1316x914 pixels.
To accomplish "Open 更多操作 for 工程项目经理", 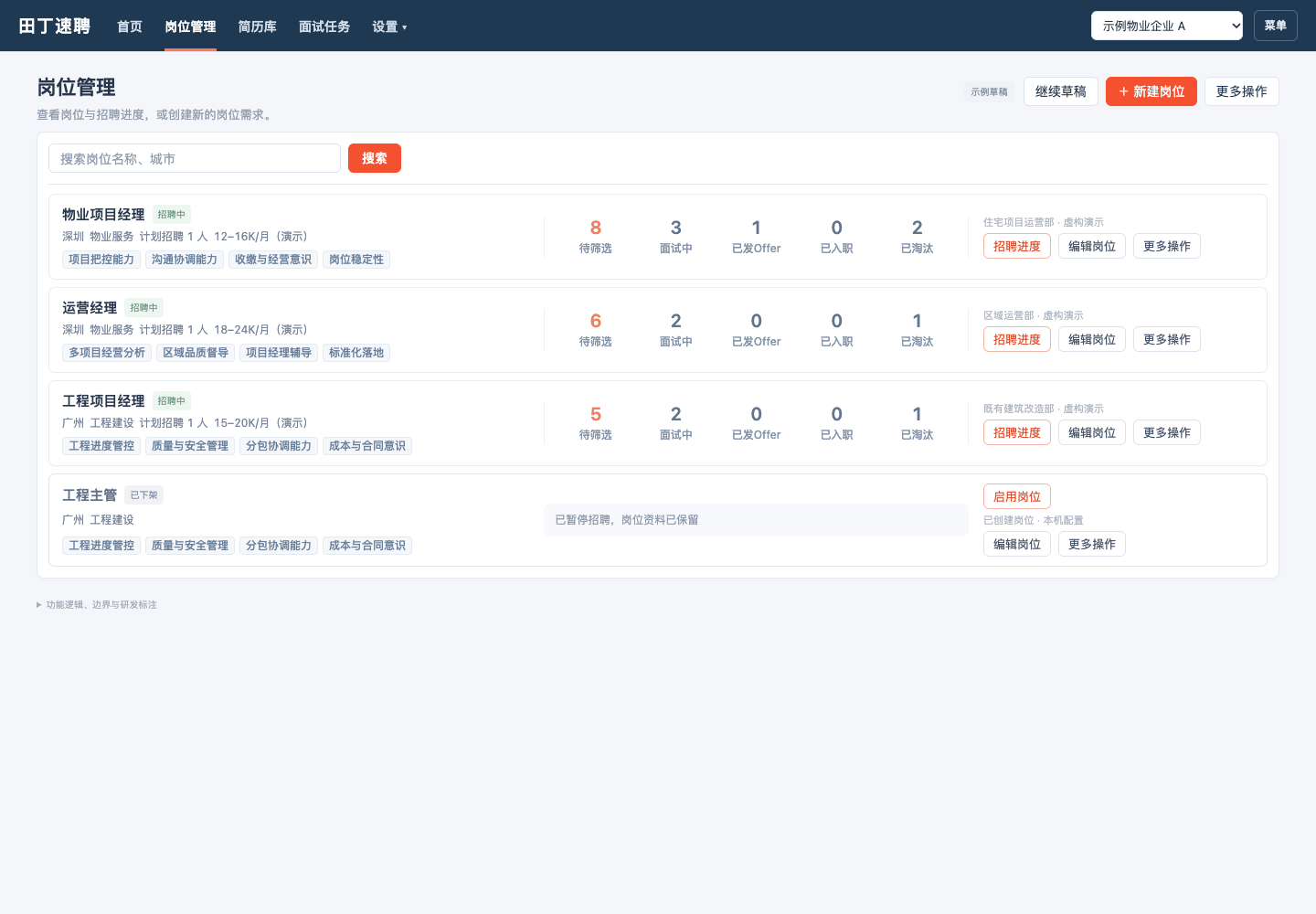I will [x=1167, y=432].
